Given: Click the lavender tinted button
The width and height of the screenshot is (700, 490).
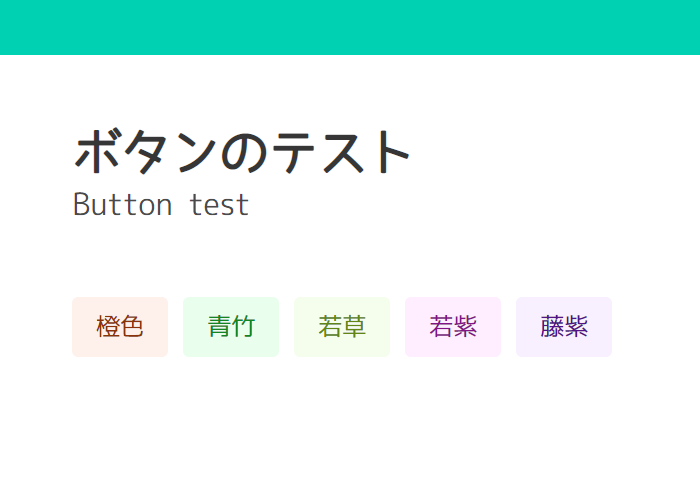Looking at the screenshot, I should [x=564, y=327].
